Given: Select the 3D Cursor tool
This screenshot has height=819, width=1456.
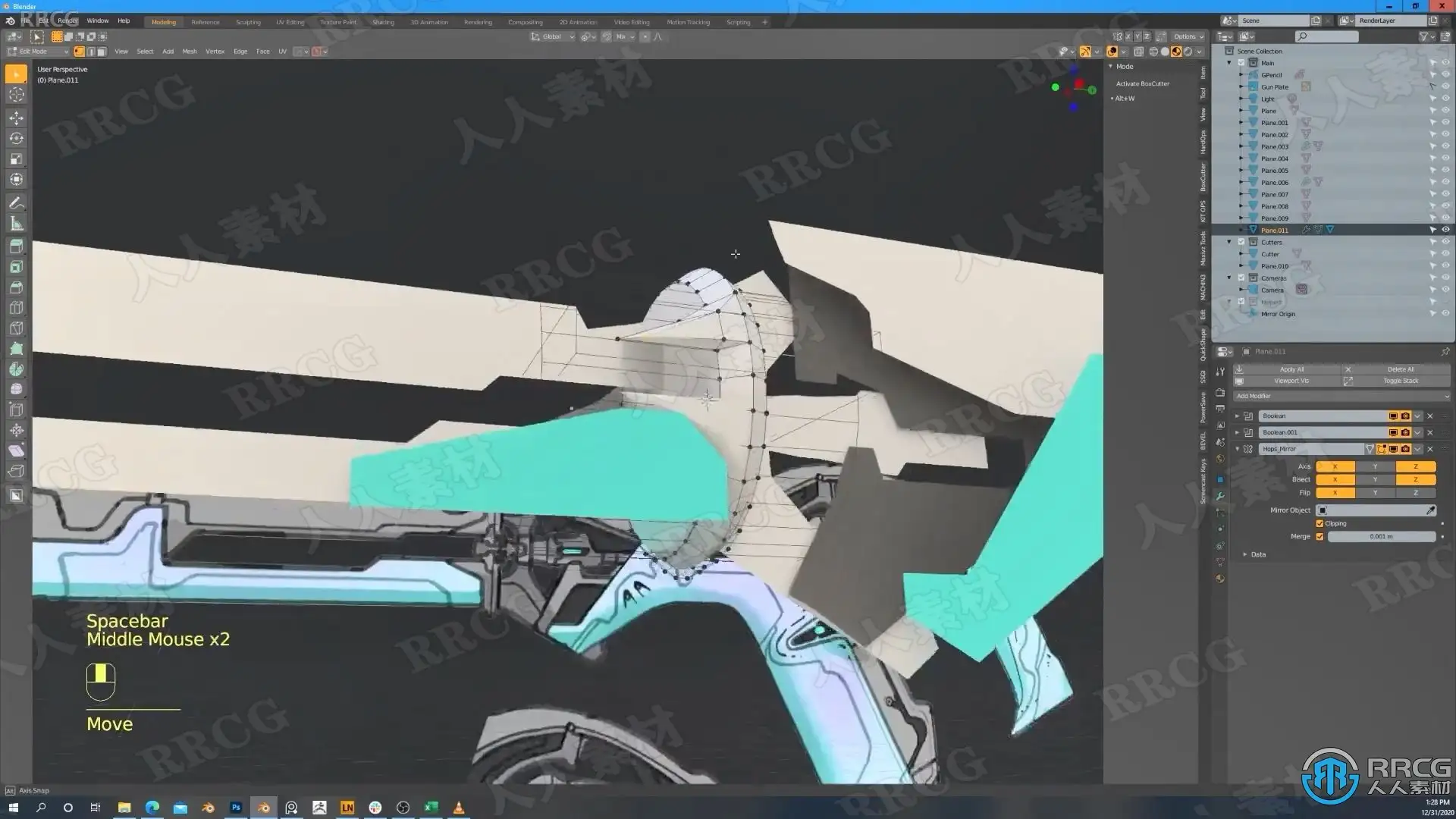Looking at the screenshot, I should click(x=16, y=95).
